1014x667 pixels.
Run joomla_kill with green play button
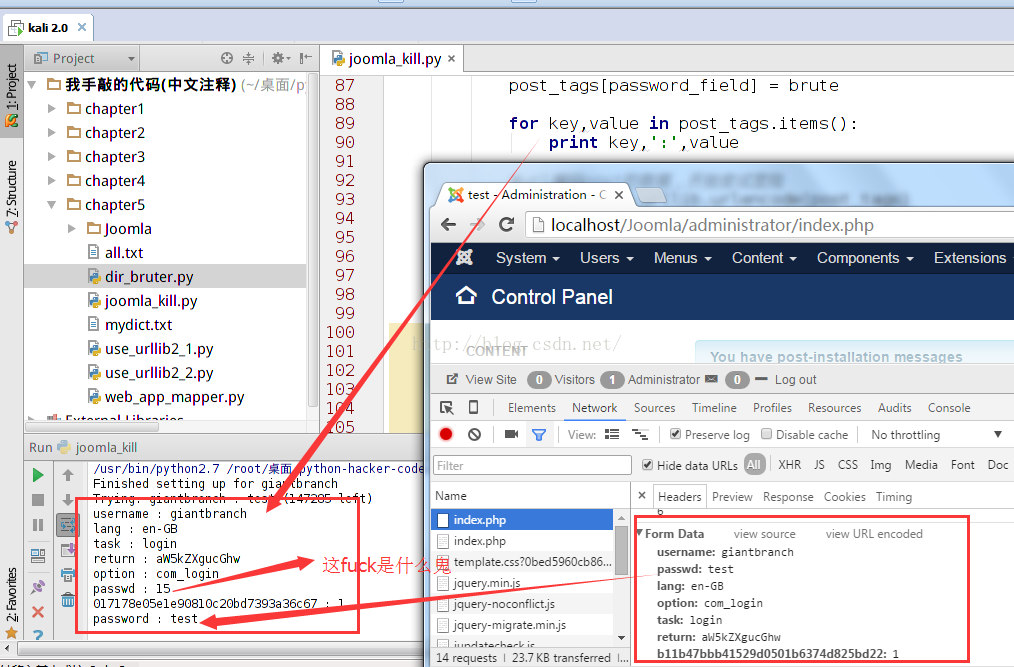38,475
